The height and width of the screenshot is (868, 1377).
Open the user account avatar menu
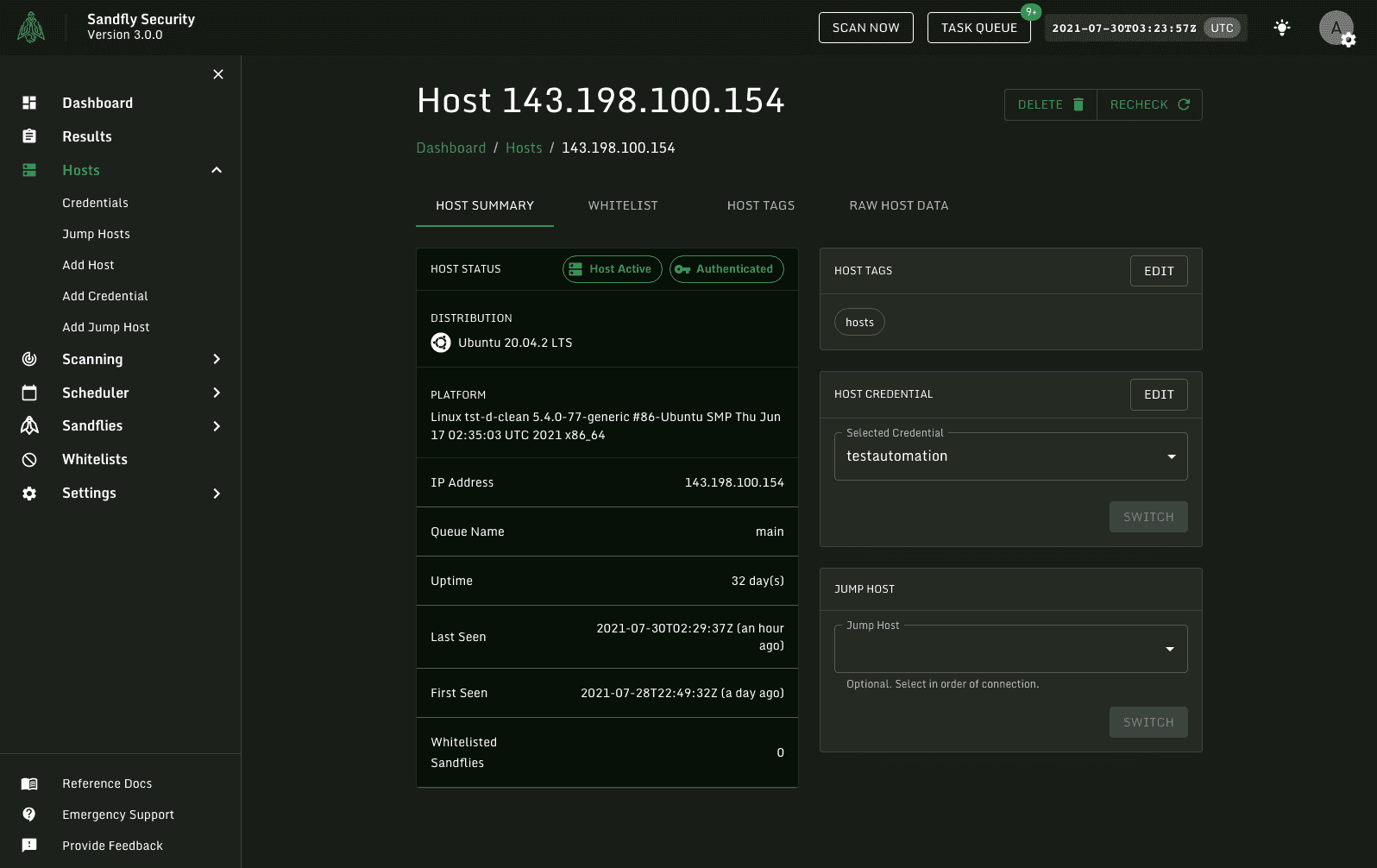pos(1336,28)
